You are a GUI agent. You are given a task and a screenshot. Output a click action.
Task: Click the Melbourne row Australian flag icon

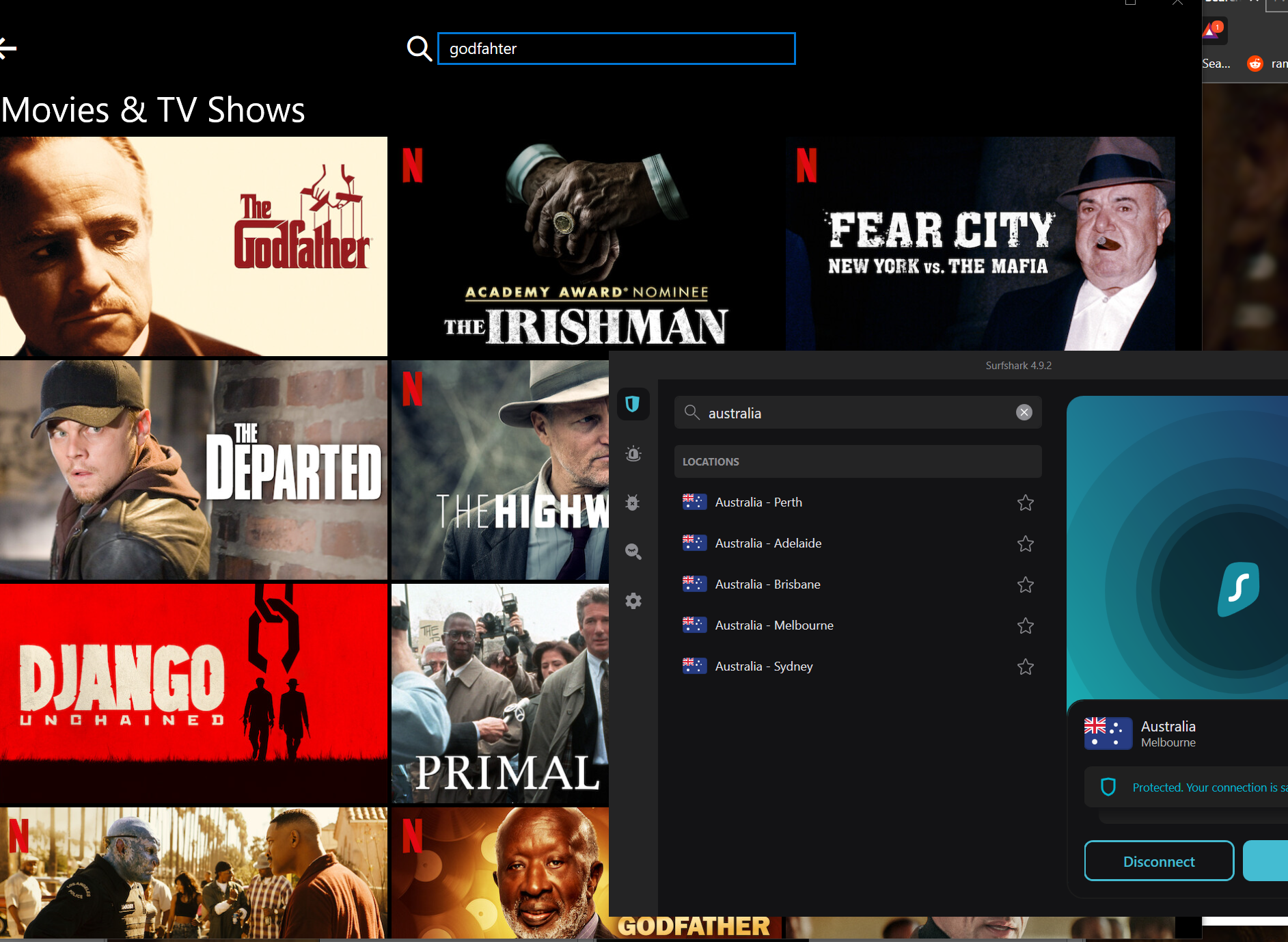point(694,625)
